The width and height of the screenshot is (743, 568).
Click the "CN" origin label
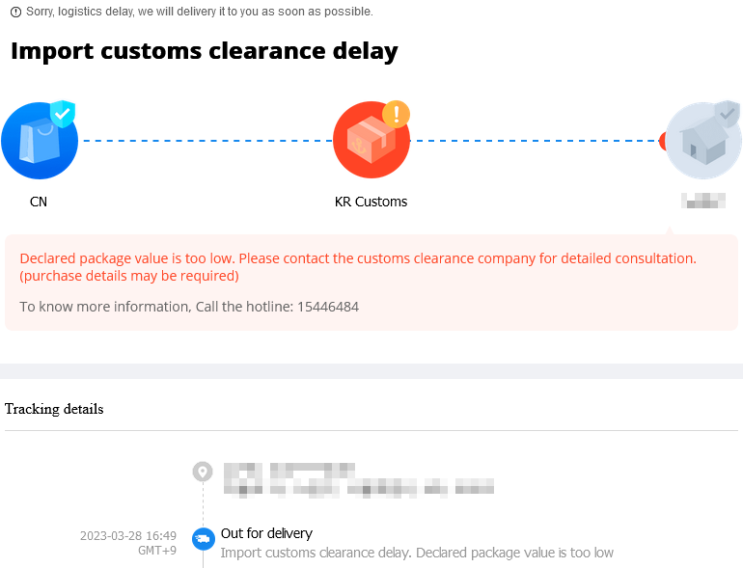pyautogui.click(x=38, y=202)
